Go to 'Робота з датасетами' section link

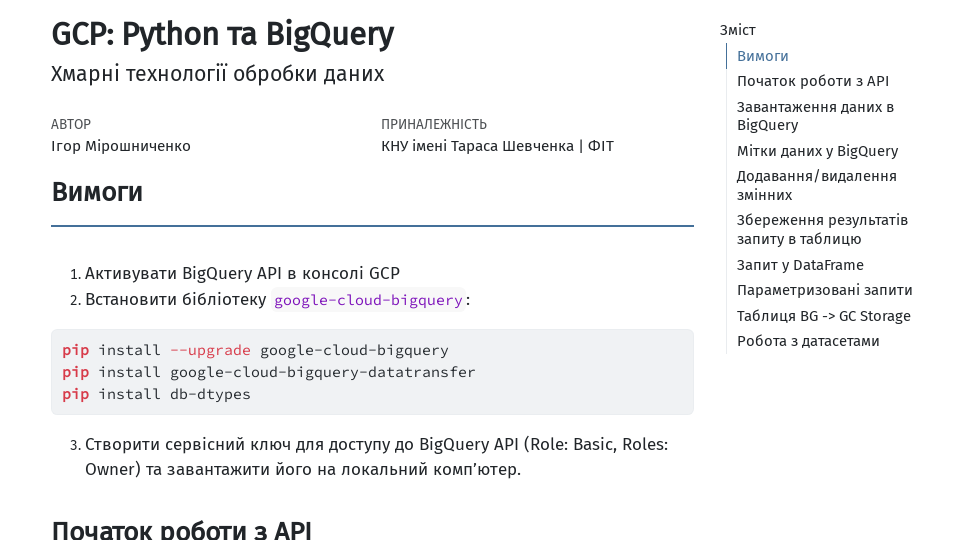[x=808, y=341]
